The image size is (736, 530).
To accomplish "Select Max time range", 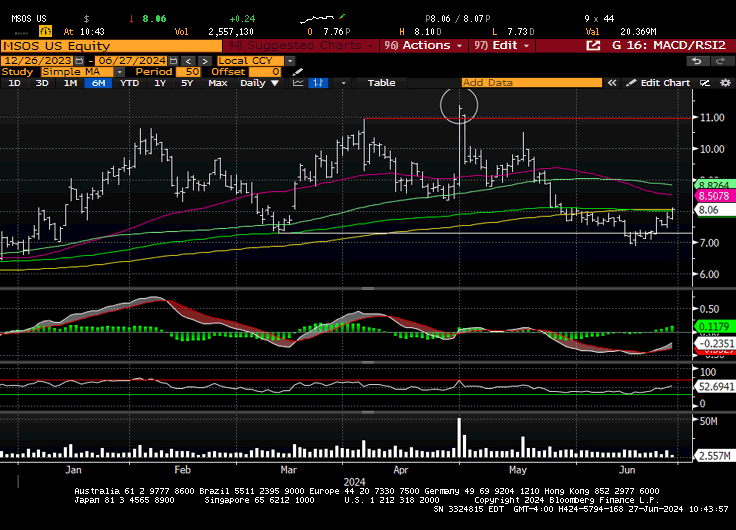I will tap(218, 83).
